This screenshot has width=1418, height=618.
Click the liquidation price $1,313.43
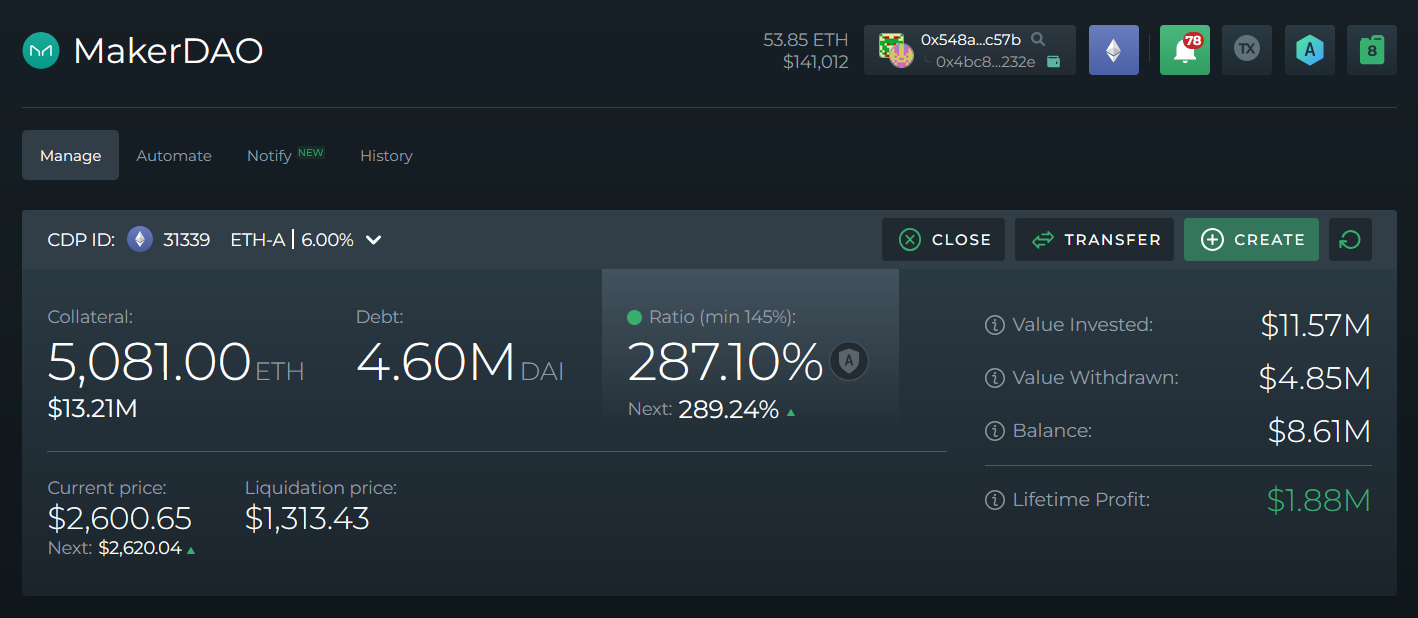[307, 519]
